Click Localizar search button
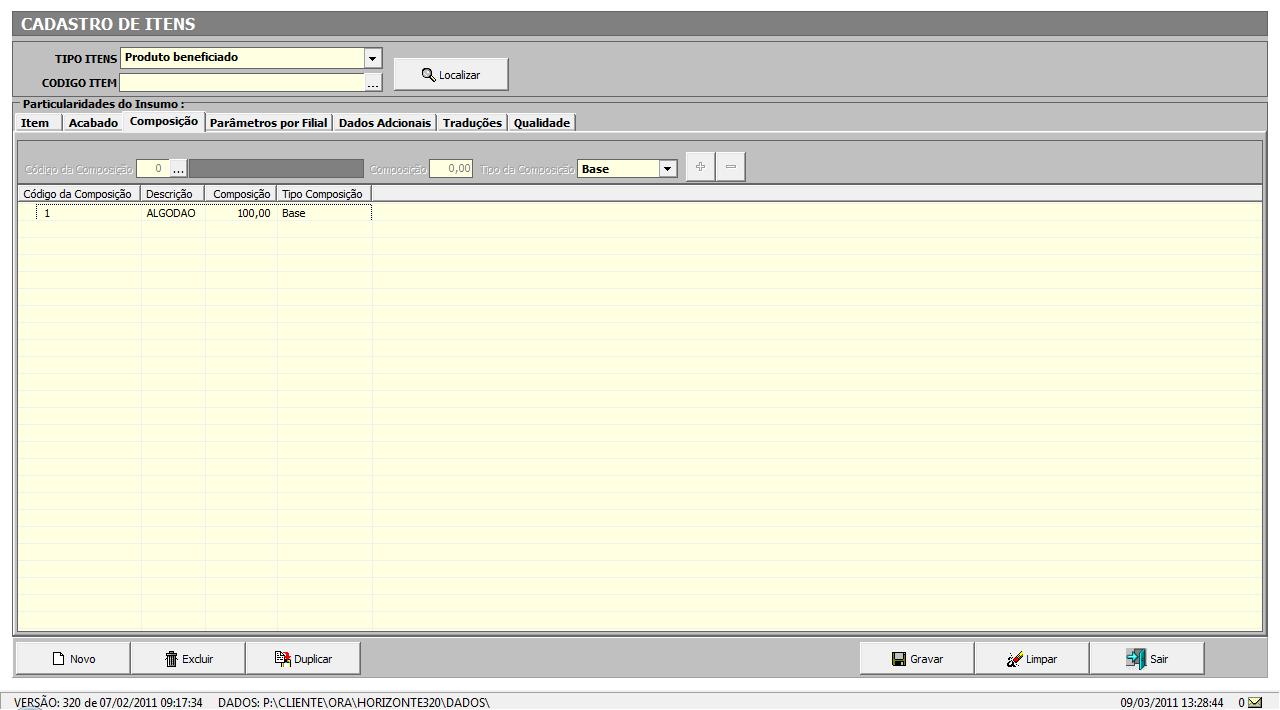The height and width of the screenshot is (710, 1280). click(451, 75)
